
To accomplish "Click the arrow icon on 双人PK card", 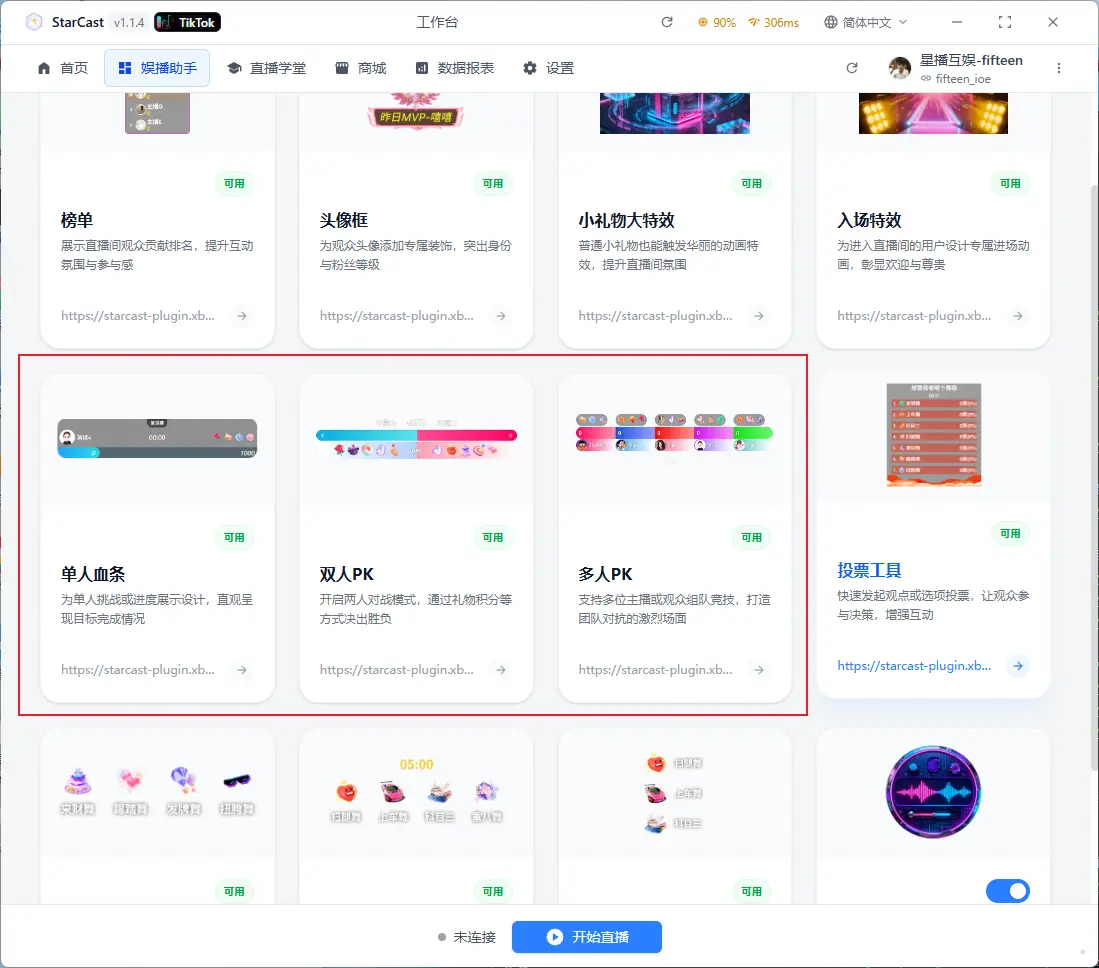I will pyautogui.click(x=501, y=670).
